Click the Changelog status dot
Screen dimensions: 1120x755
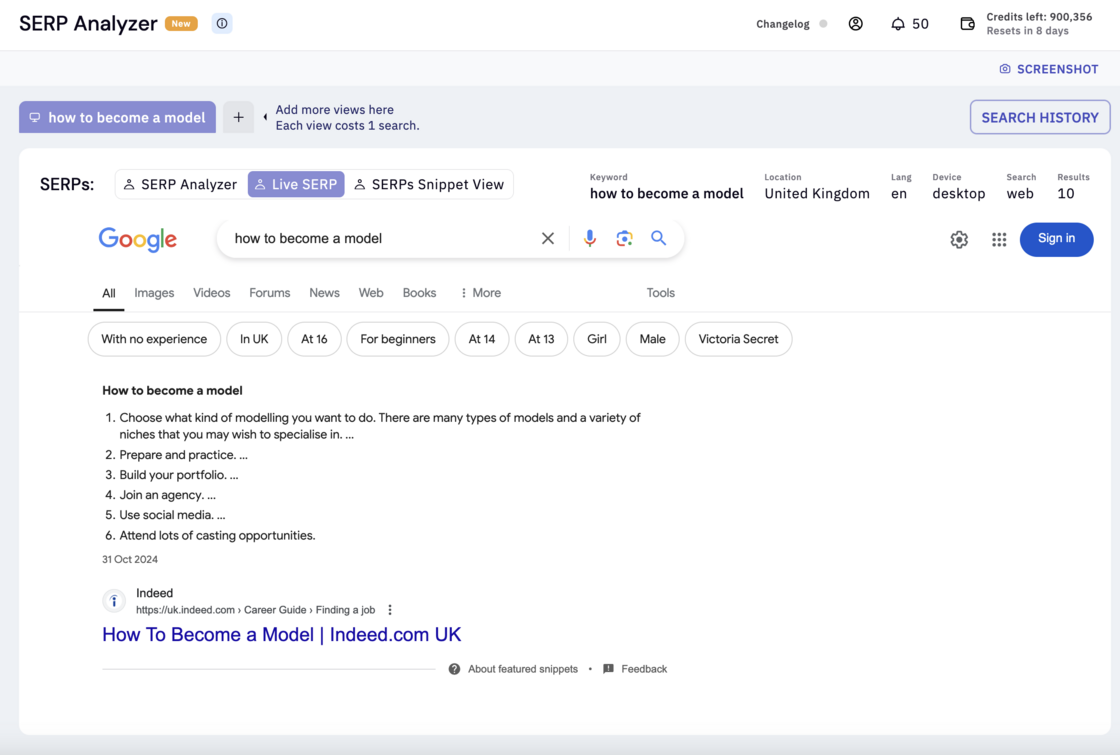[x=824, y=24]
